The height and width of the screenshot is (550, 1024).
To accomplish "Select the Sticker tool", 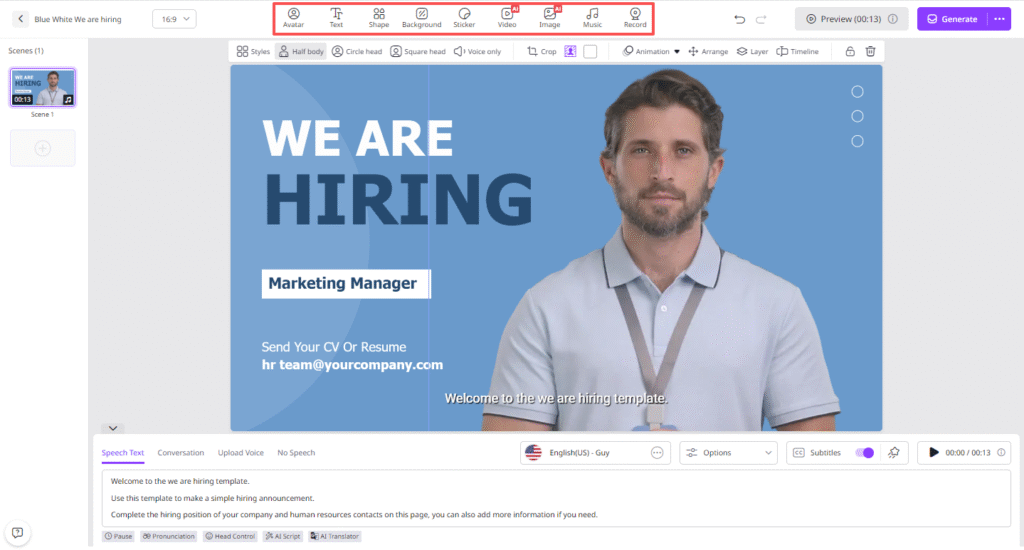I will pos(464,17).
